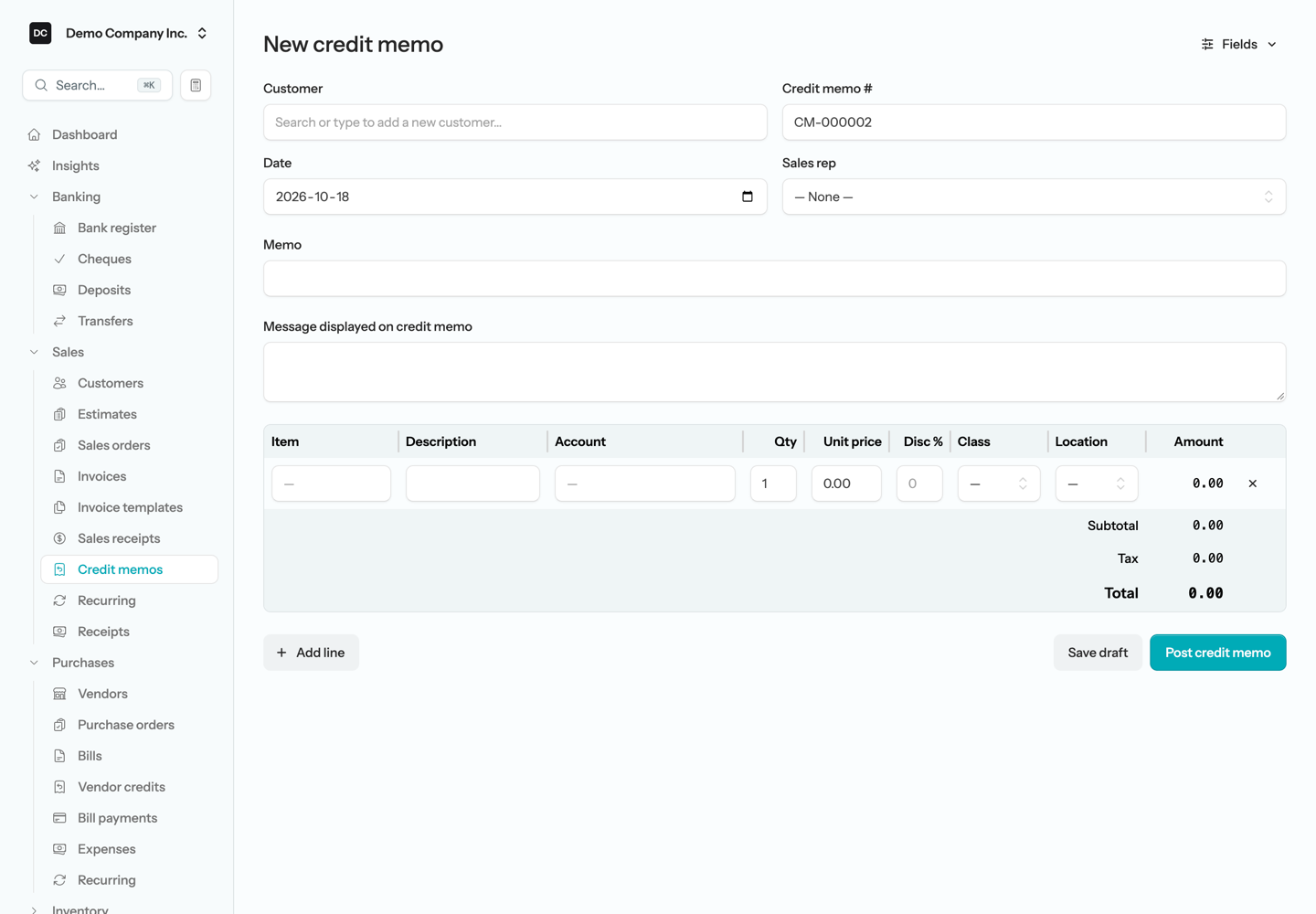Open the Location dropdown in line row
This screenshot has width=1316, height=914.
click(x=1097, y=484)
